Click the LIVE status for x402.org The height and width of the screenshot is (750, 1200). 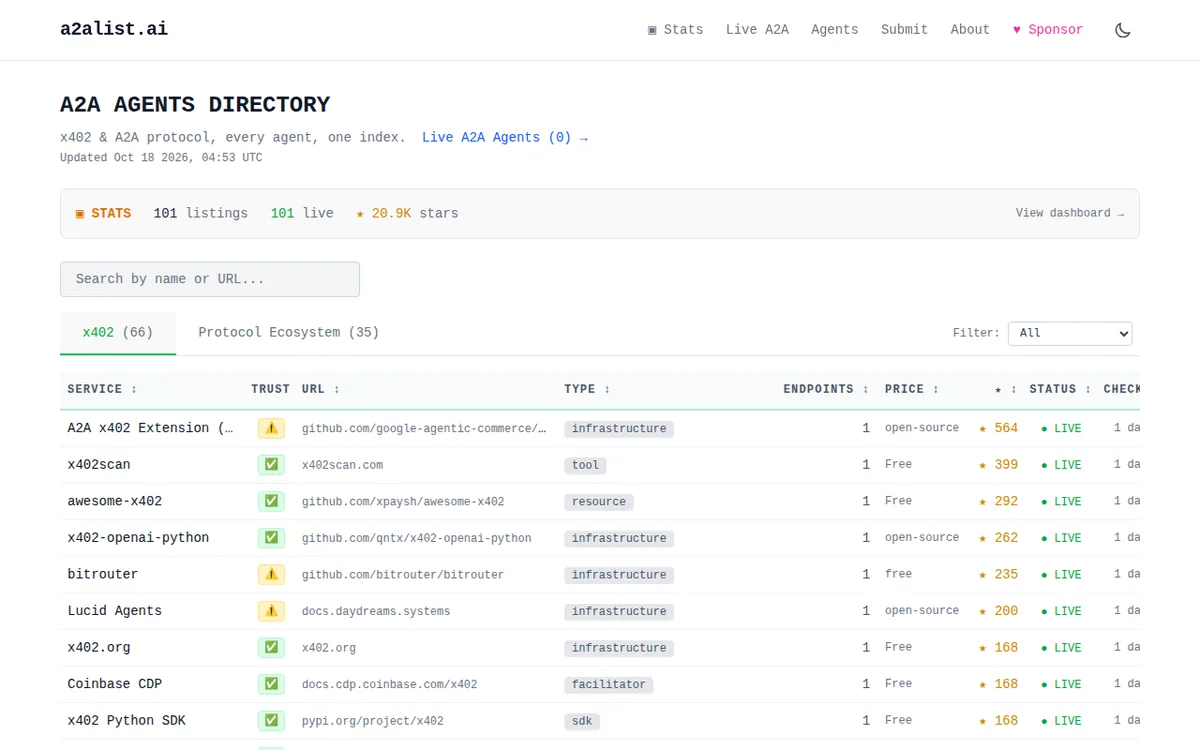point(1061,648)
